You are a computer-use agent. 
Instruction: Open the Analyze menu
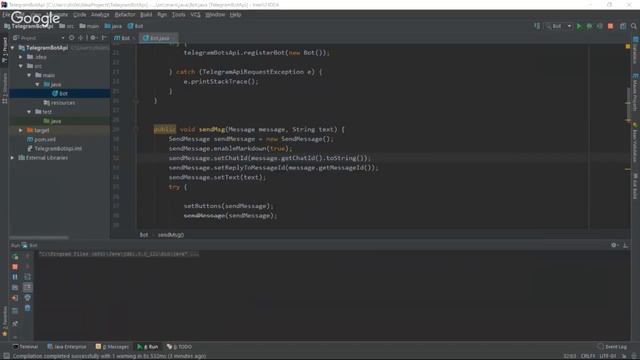(100, 15)
